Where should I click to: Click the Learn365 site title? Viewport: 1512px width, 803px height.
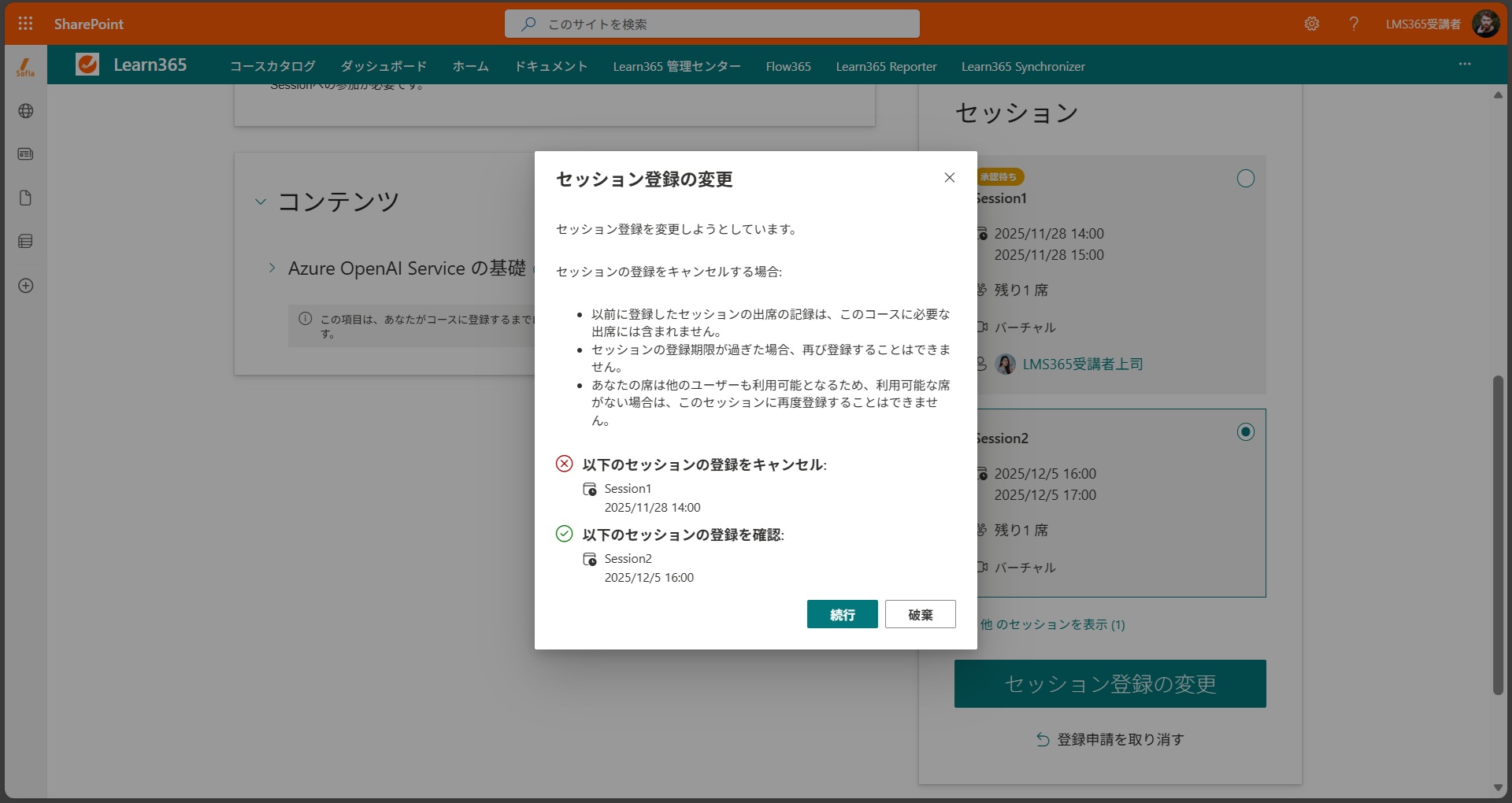pos(150,65)
